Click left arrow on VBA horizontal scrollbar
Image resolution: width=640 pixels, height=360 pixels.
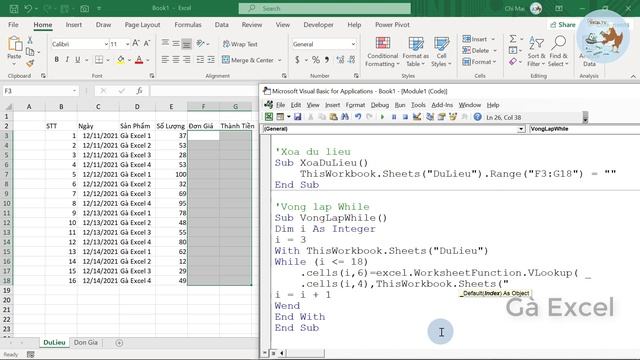282,353
